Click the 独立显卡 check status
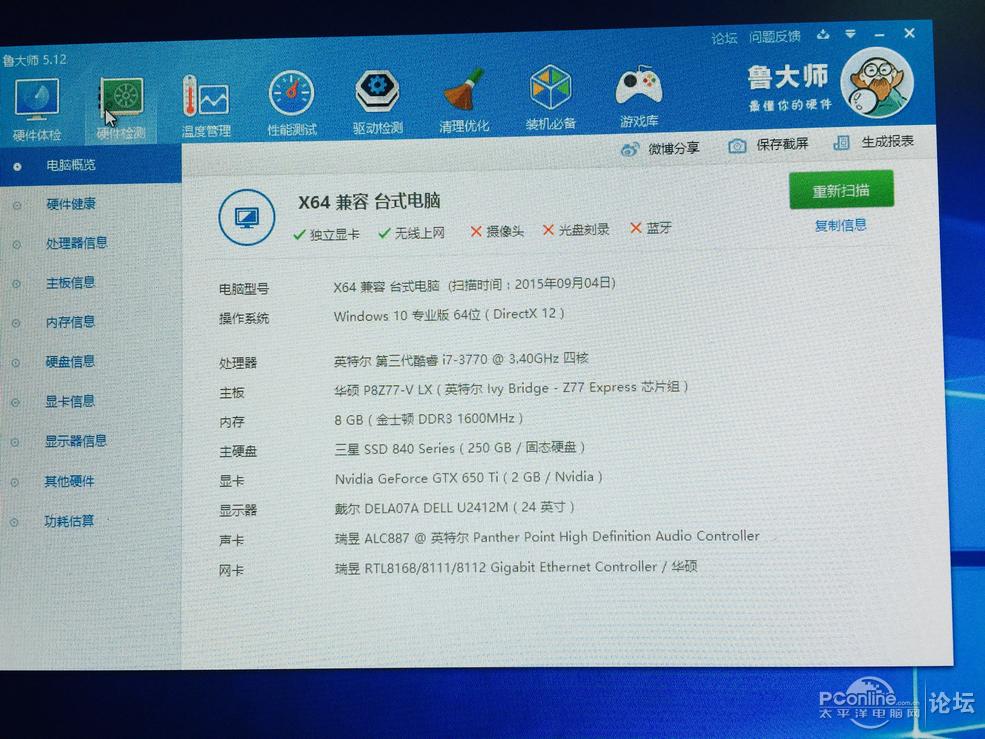This screenshot has width=985, height=739. click(326, 234)
